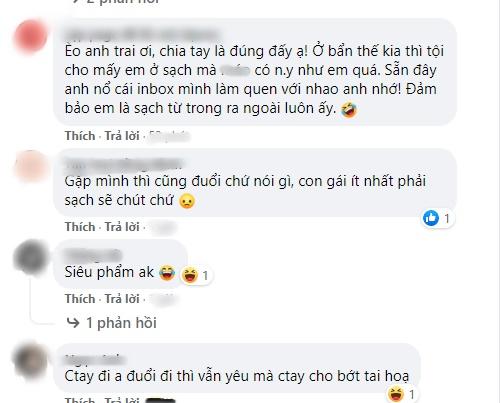Click blurred timestamp of first comment
This screenshot has height=403, width=500.
pyautogui.click(x=169, y=136)
